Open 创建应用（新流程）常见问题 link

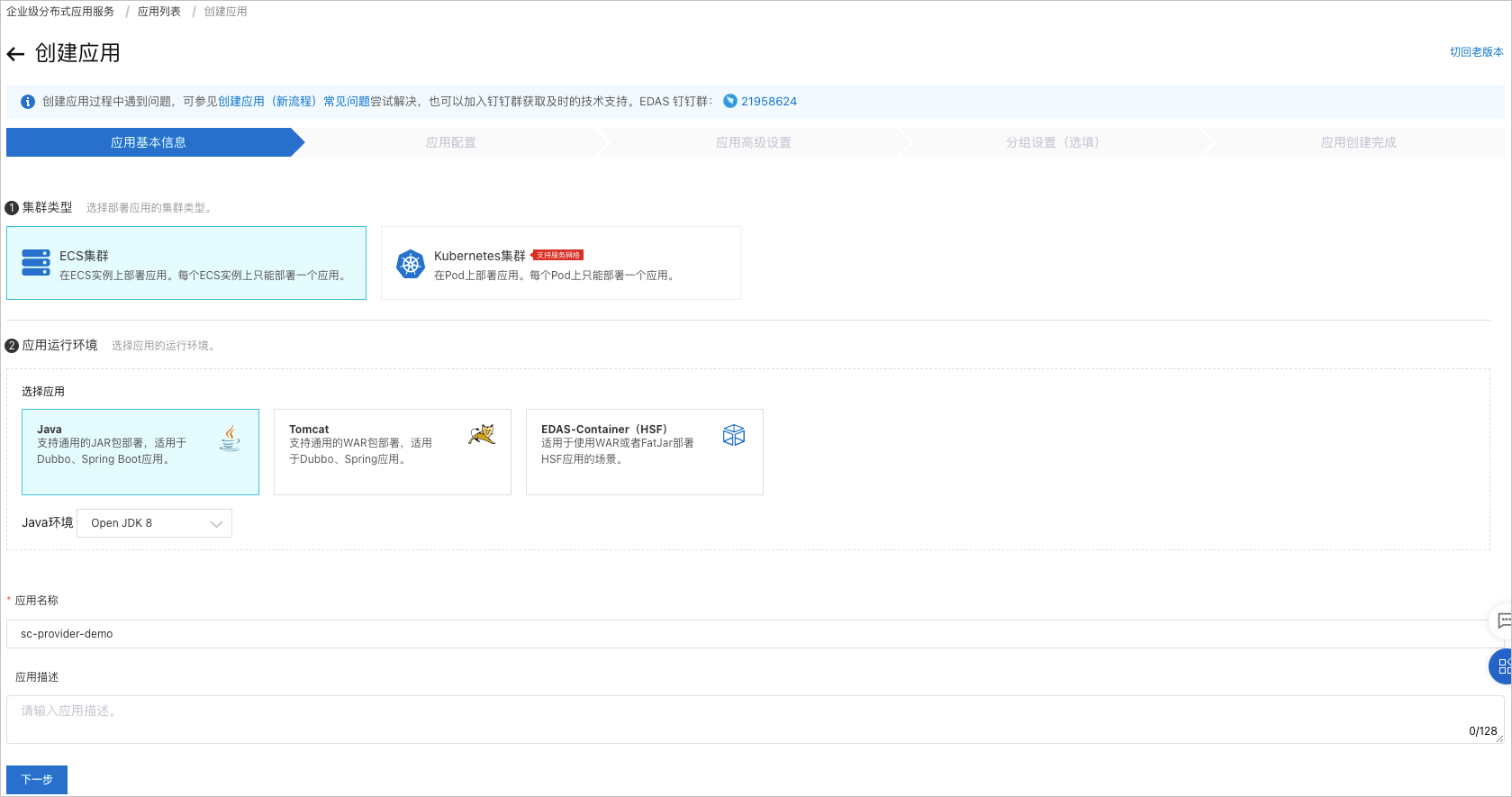tap(294, 102)
